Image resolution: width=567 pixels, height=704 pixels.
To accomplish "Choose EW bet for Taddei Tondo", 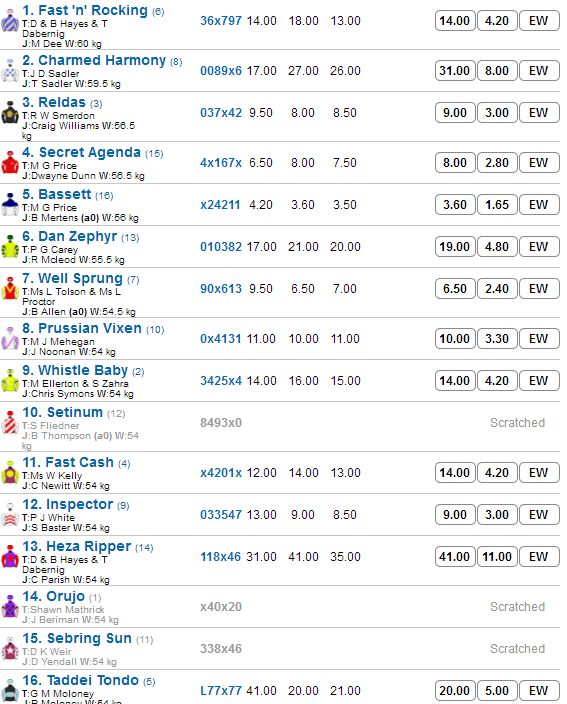I will coord(539,691).
